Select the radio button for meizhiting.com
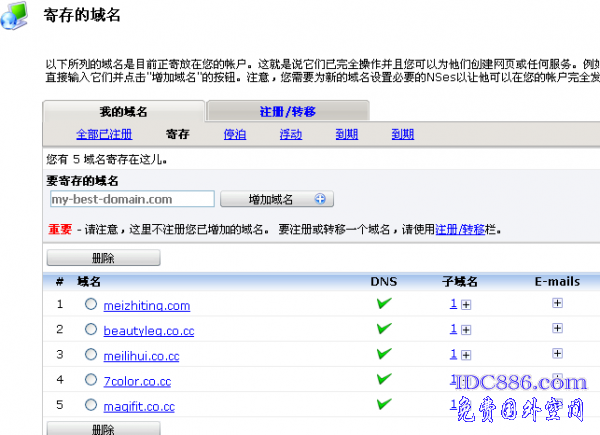600x435 pixels. (91, 305)
